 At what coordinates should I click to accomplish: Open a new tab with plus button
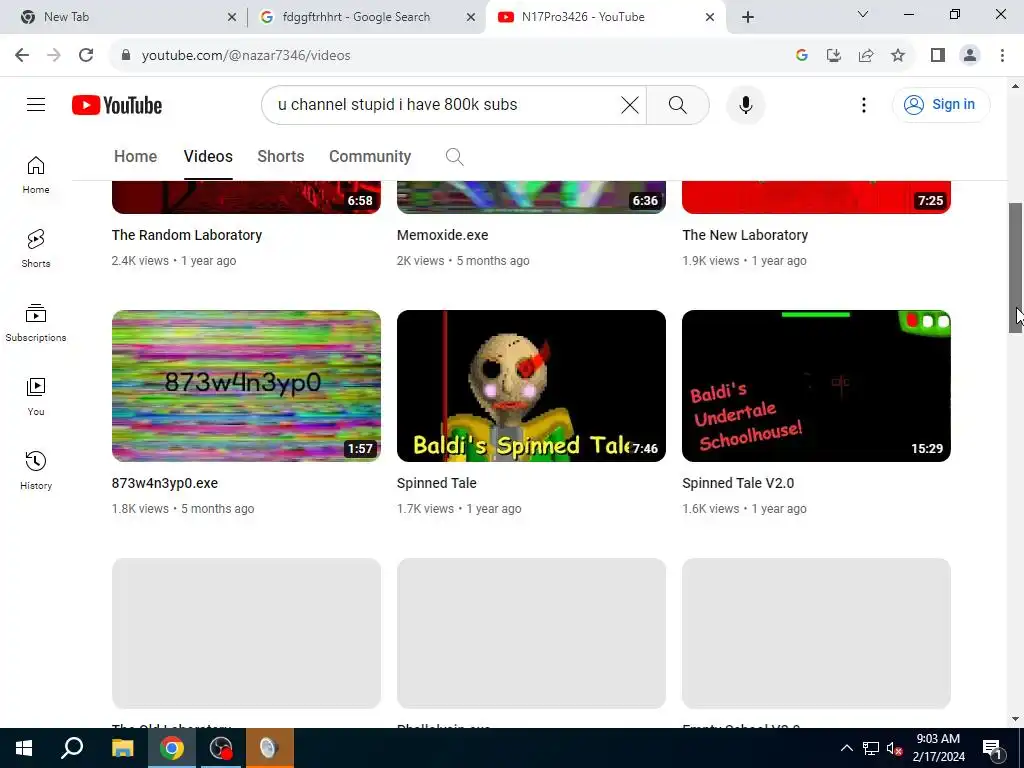[x=748, y=17]
